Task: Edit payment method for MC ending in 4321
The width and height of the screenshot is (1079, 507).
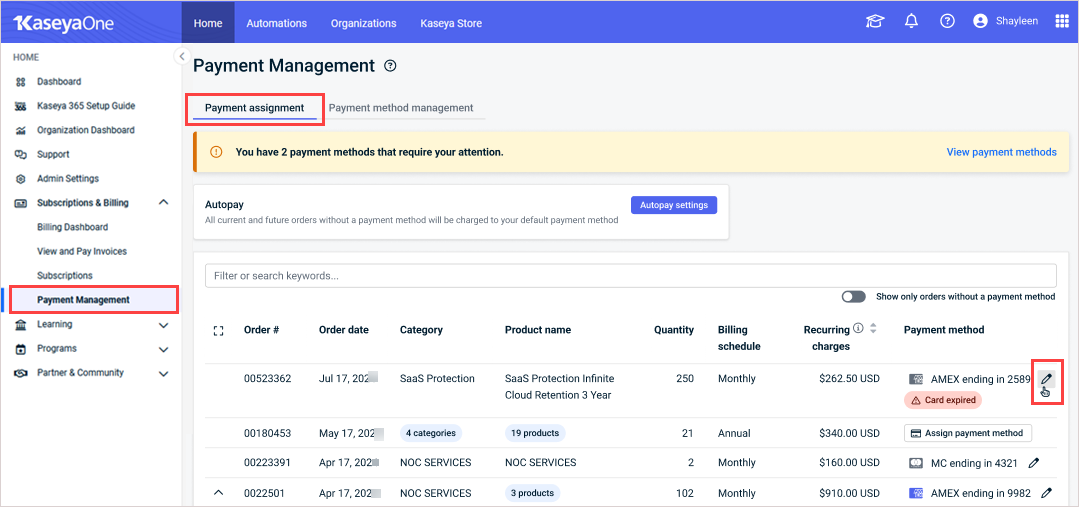Action: click(x=1033, y=464)
